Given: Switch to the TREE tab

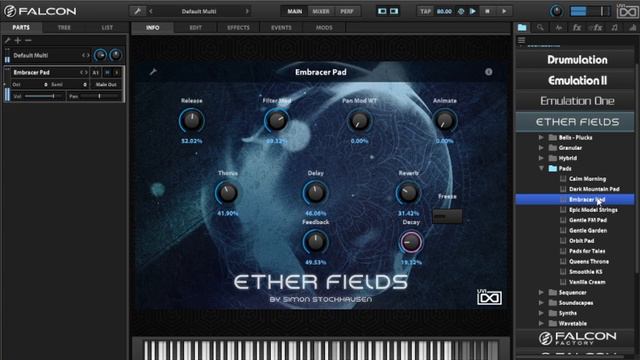Looking at the screenshot, I should click(x=64, y=27).
